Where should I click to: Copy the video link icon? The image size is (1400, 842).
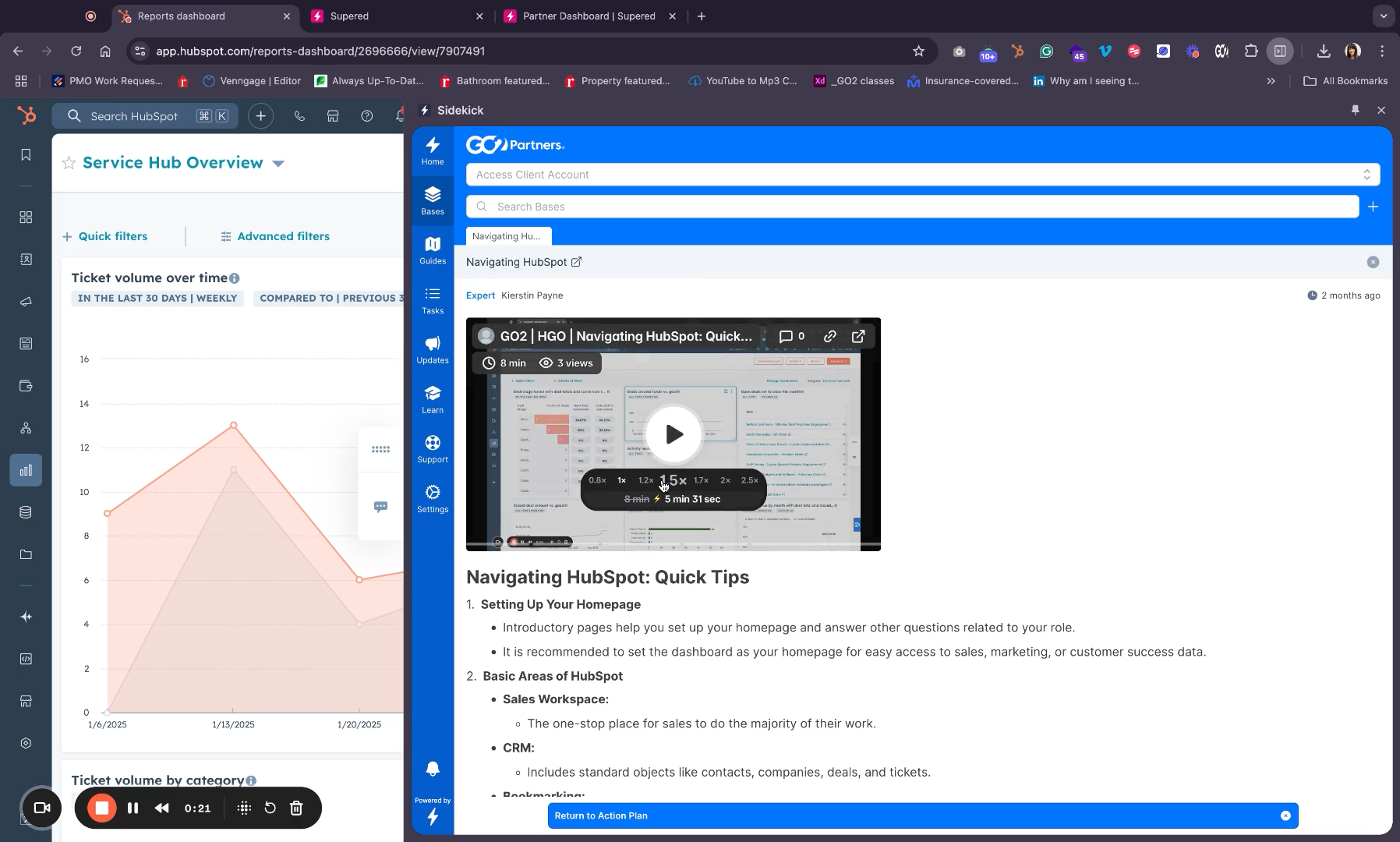(829, 336)
